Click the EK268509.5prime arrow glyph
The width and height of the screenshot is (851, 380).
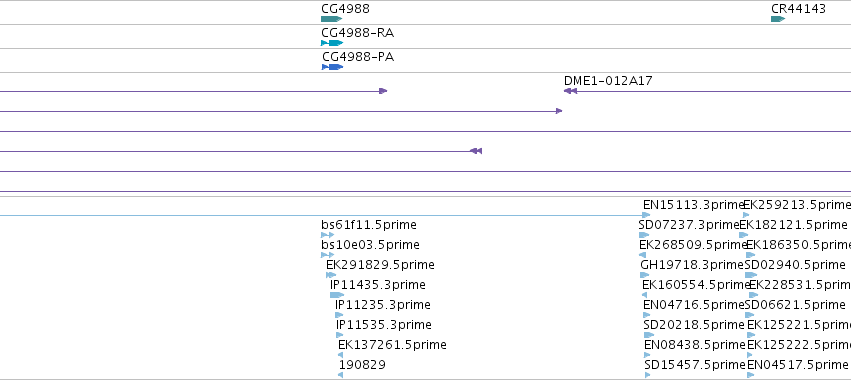(x=643, y=255)
